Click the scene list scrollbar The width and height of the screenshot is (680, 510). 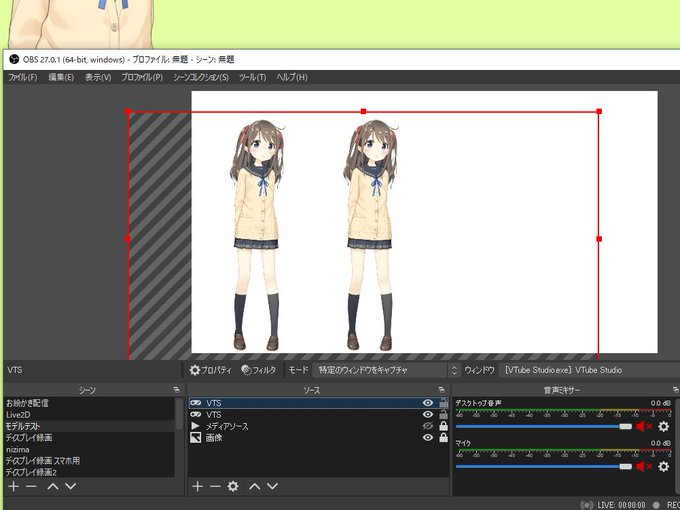tap(179, 414)
